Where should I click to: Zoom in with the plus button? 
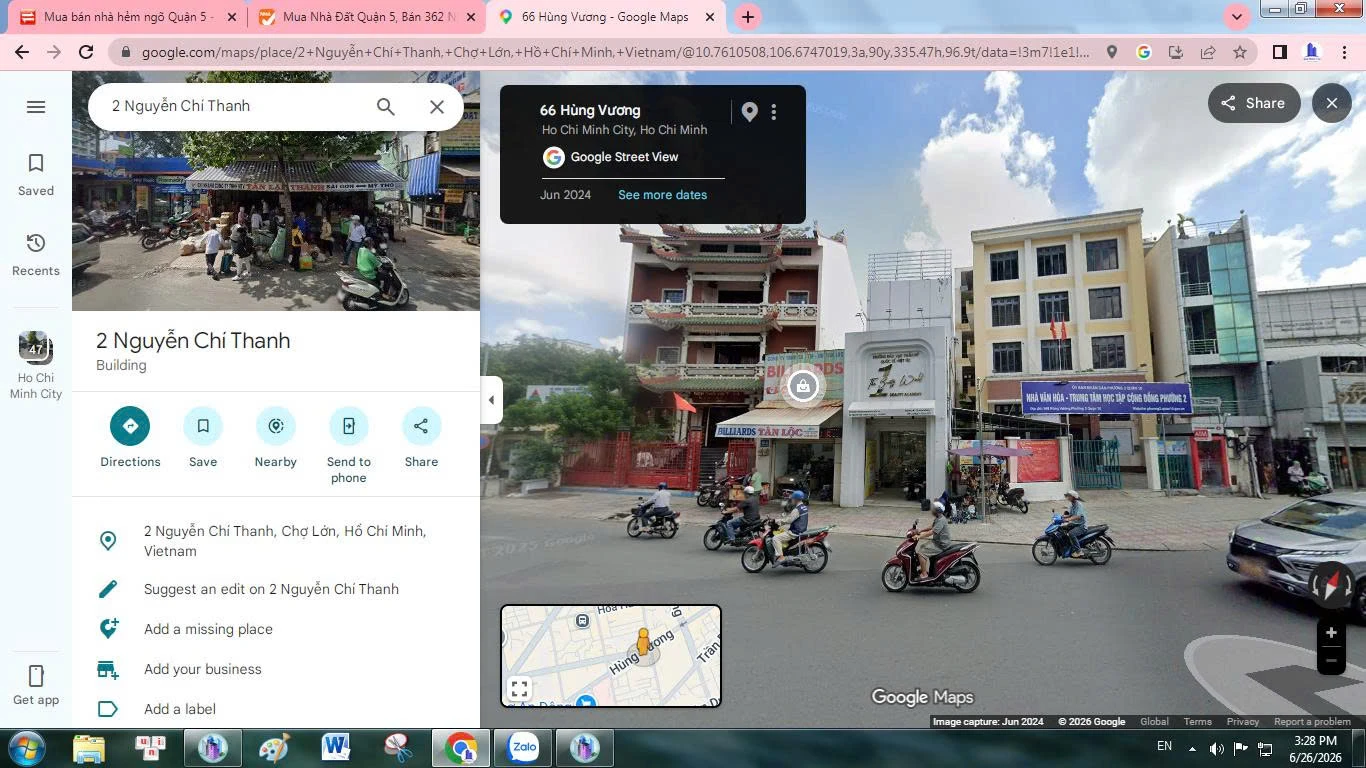click(1331, 632)
